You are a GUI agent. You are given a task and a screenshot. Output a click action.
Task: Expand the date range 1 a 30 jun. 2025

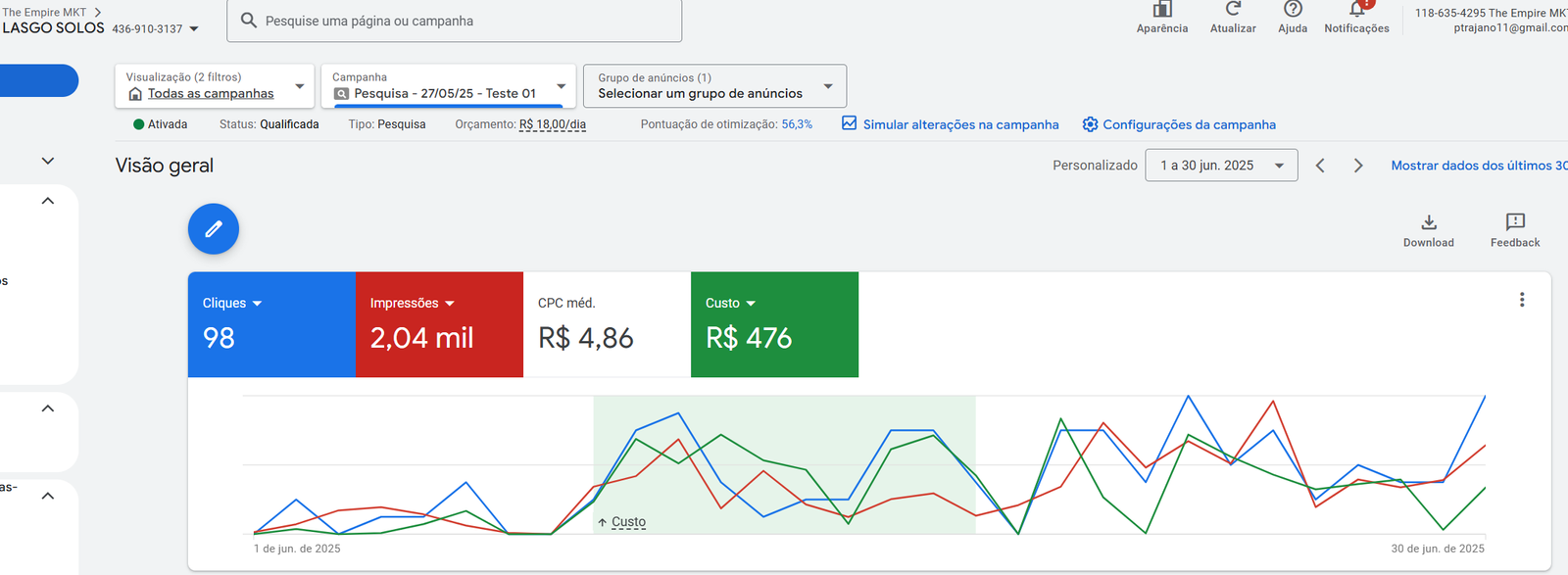coord(1221,166)
